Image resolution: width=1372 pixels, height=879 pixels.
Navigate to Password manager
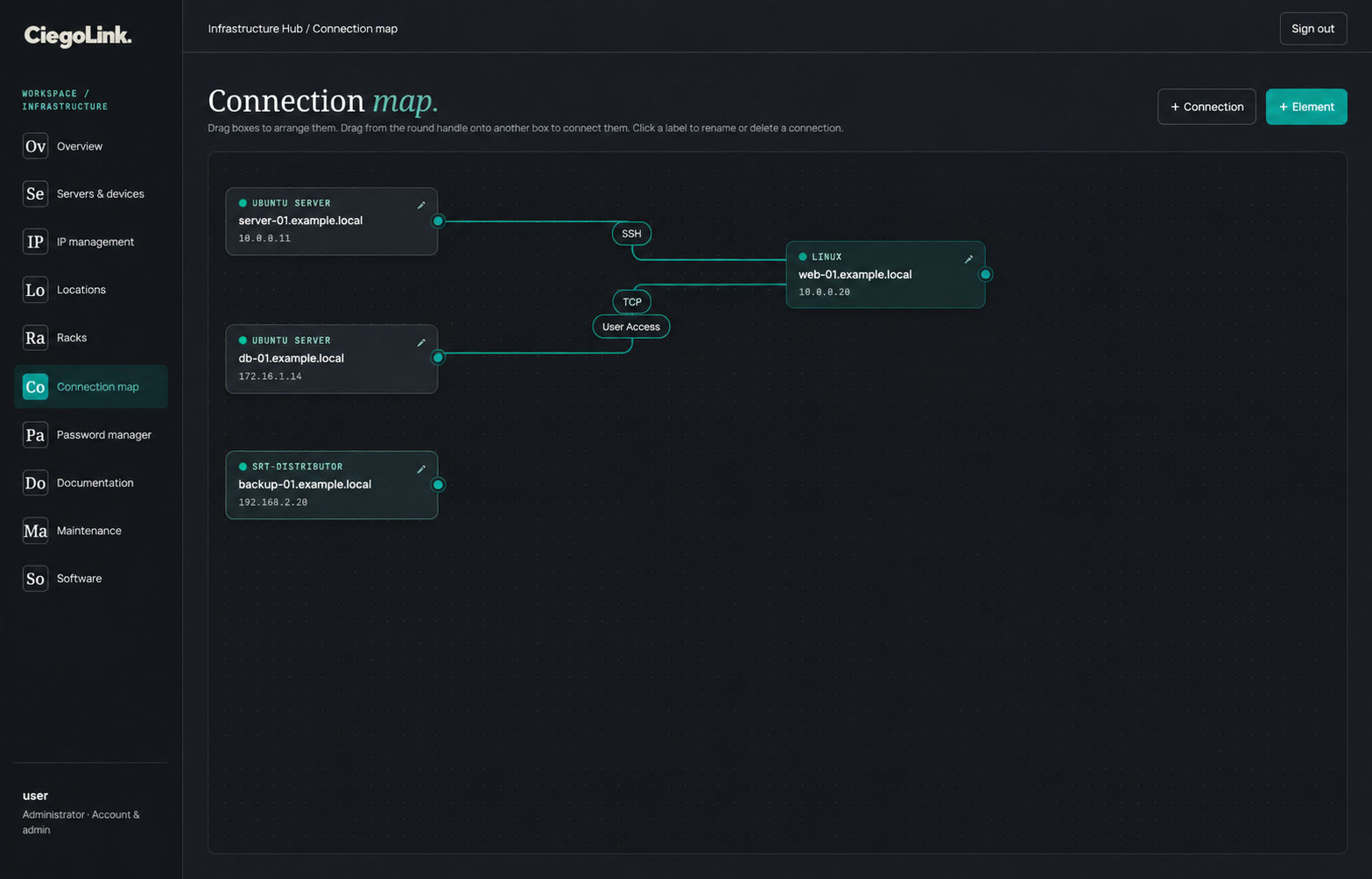coord(91,434)
